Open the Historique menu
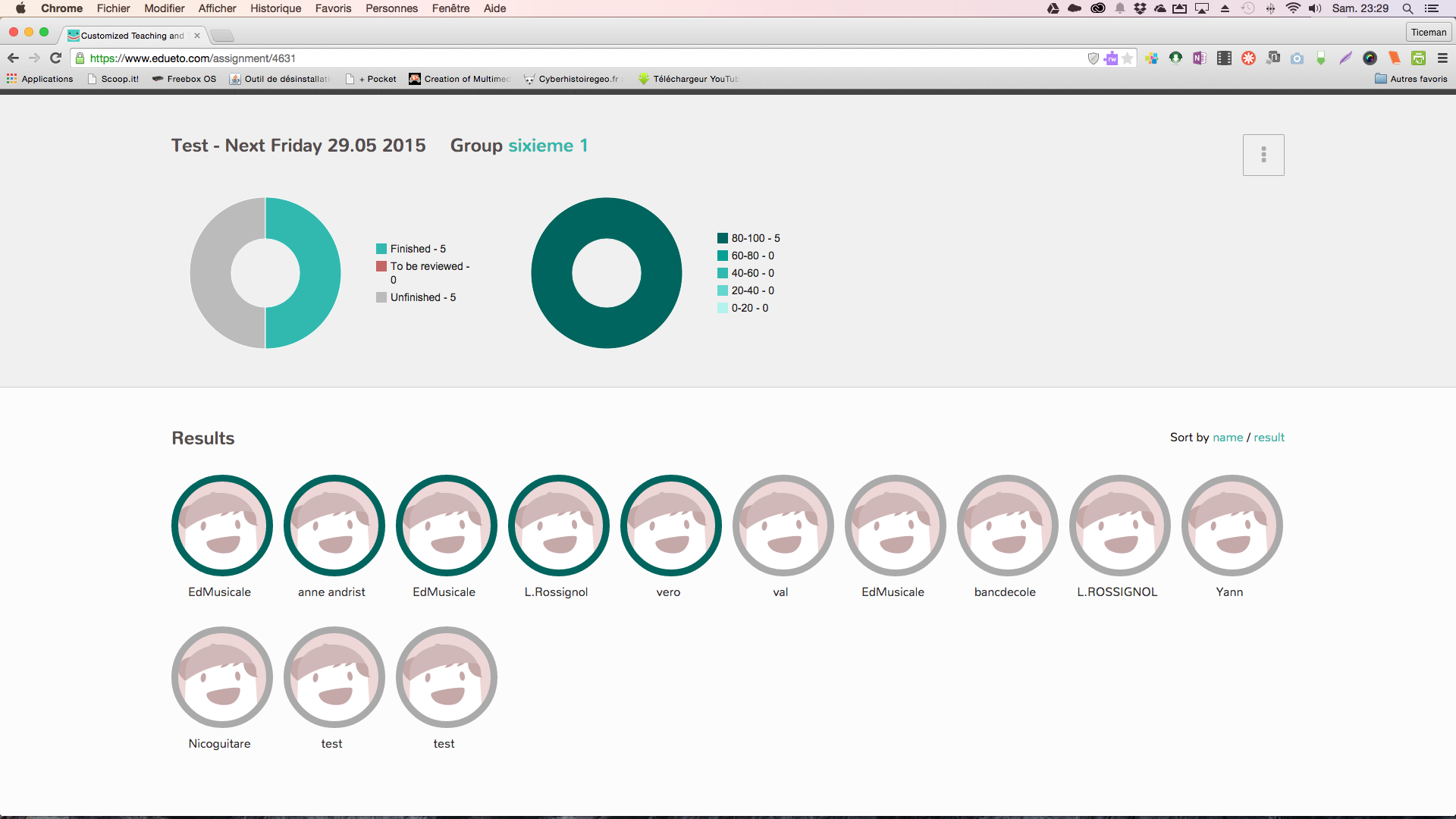Viewport: 1456px width, 819px height. 275,8
